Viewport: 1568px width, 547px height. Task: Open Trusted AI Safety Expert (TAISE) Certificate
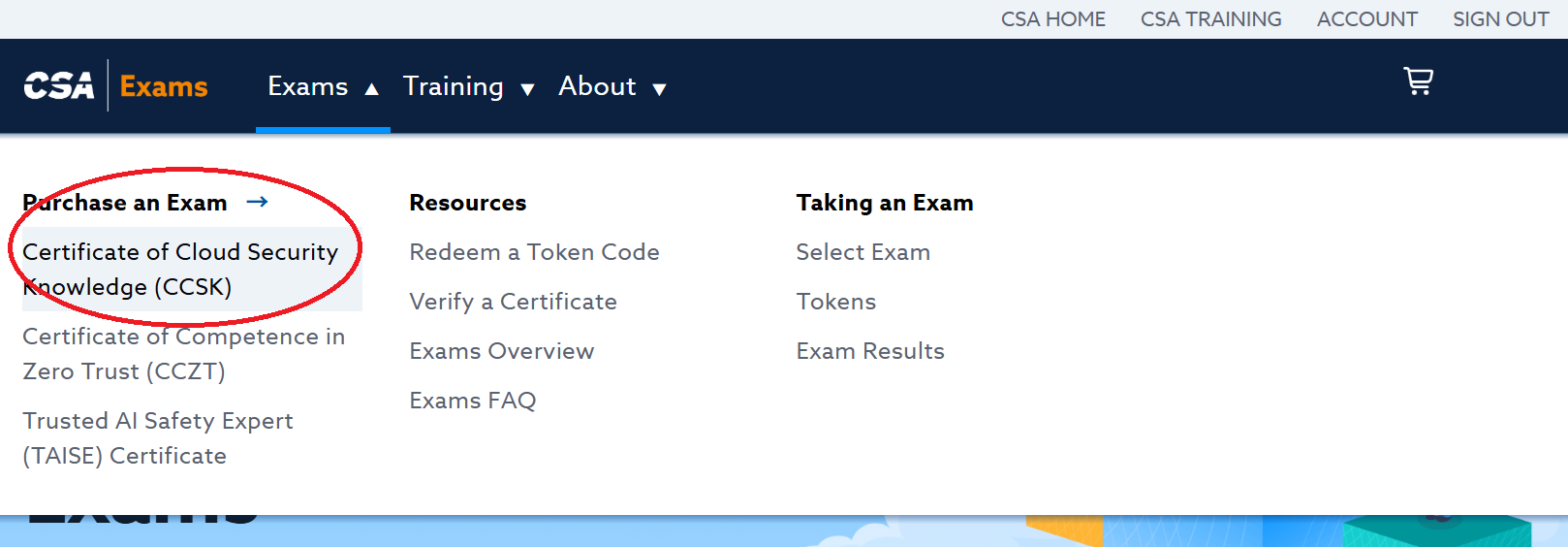[x=157, y=438]
